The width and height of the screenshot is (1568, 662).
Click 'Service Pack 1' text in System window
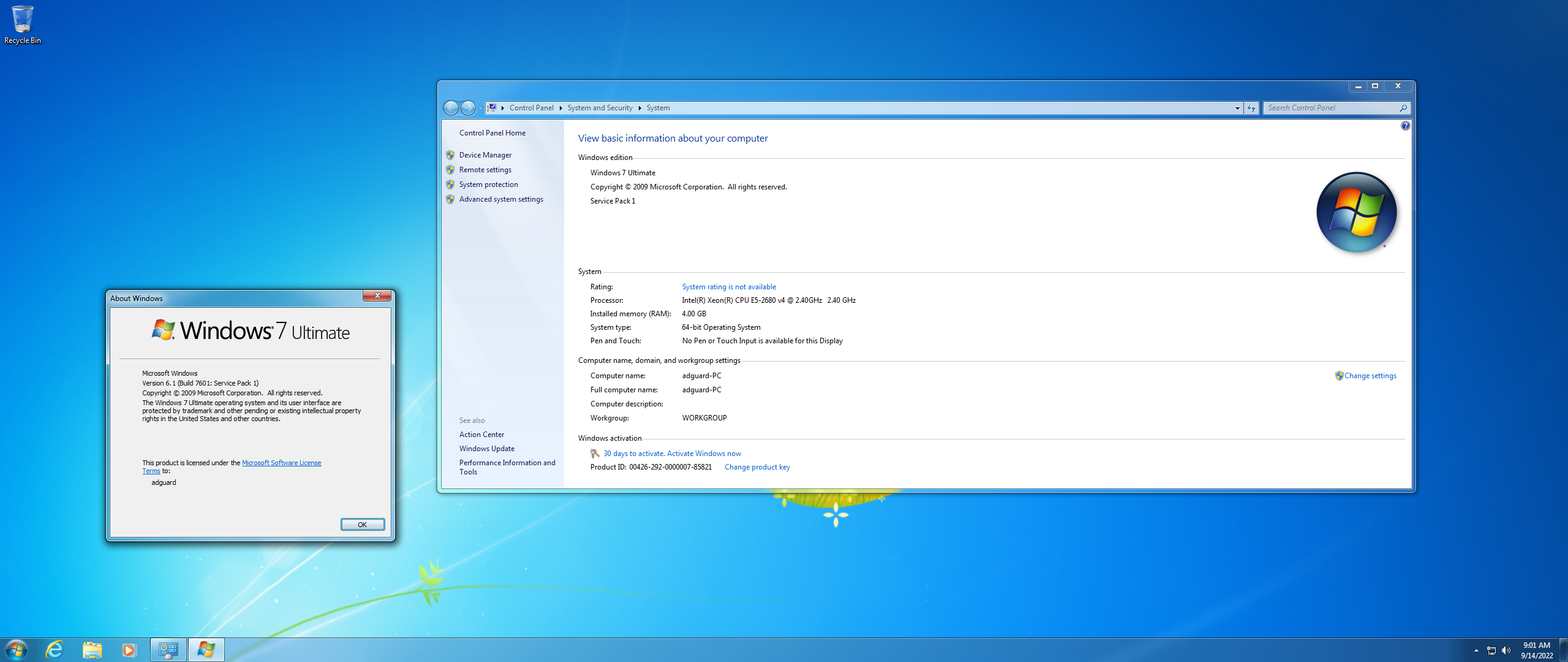click(x=612, y=201)
